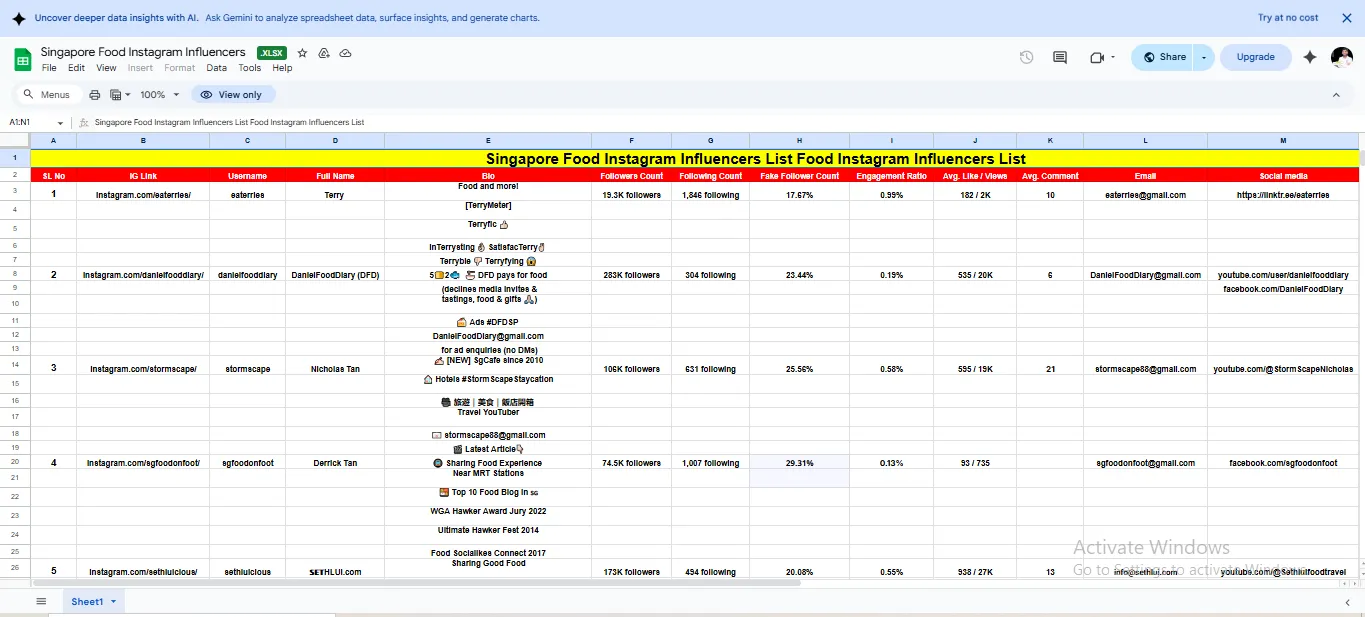Select column B header
The width and height of the screenshot is (1365, 617).
pyautogui.click(x=143, y=141)
